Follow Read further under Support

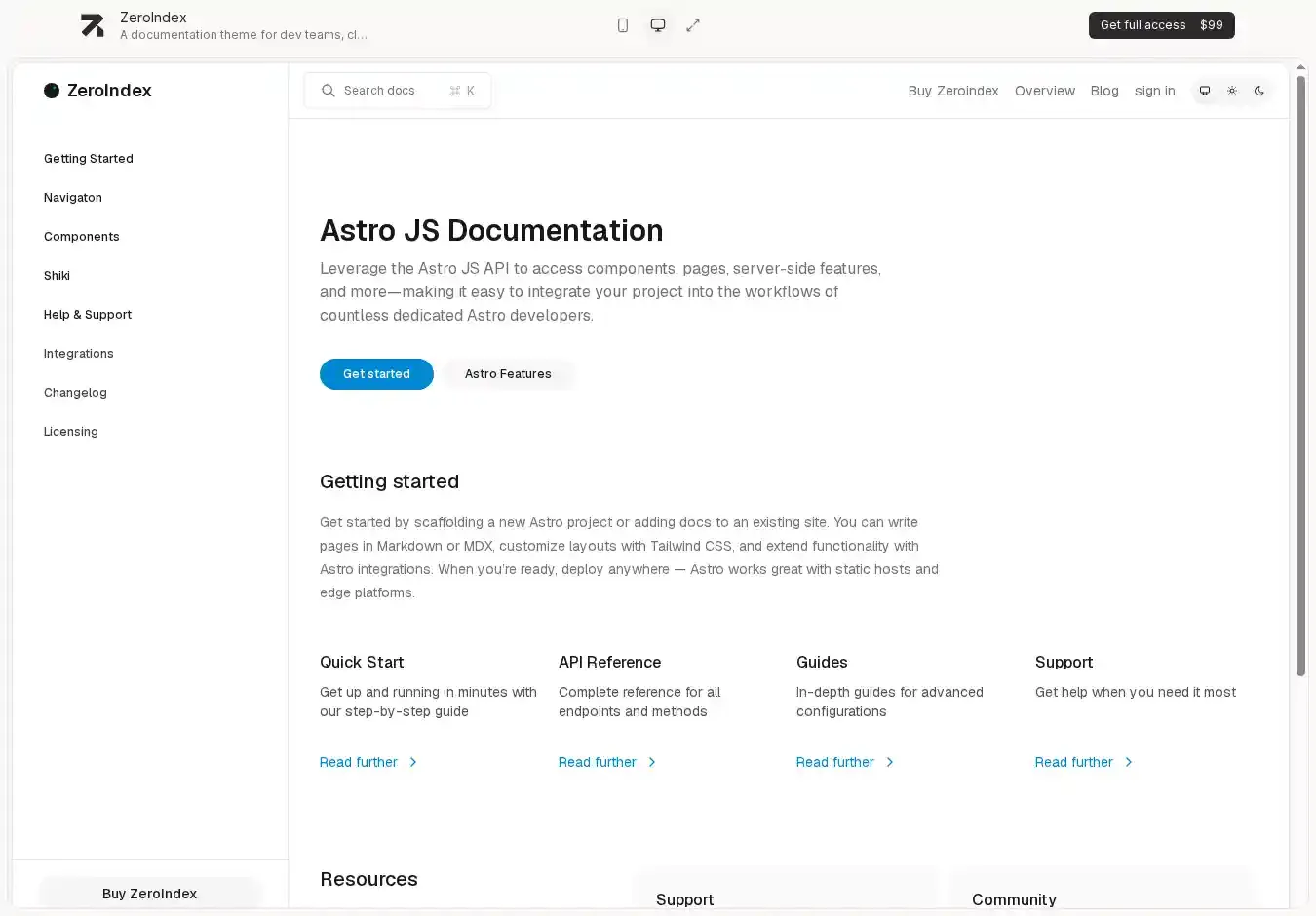pos(1074,762)
